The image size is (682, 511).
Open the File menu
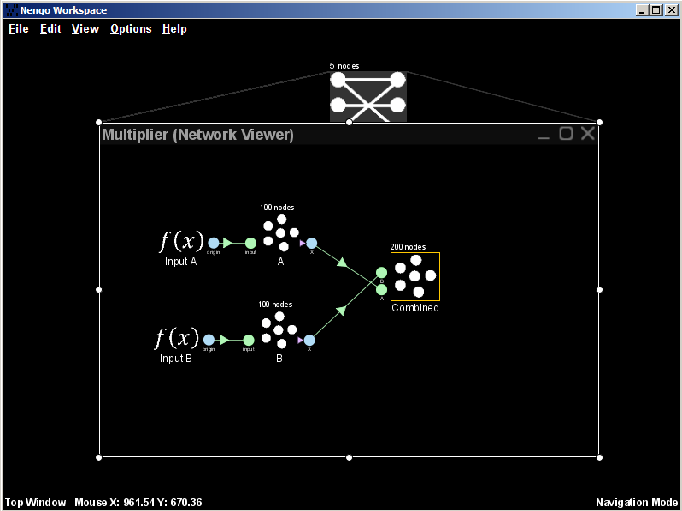(x=19, y=29)
